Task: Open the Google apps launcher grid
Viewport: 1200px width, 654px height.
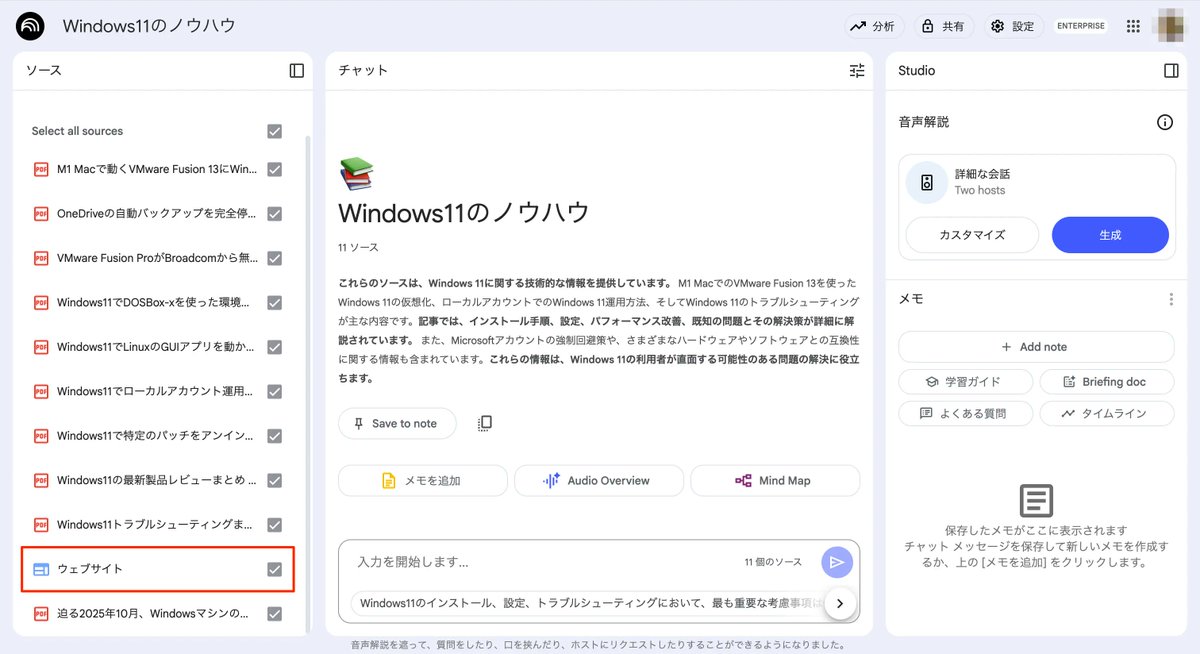Action: 1133,26
